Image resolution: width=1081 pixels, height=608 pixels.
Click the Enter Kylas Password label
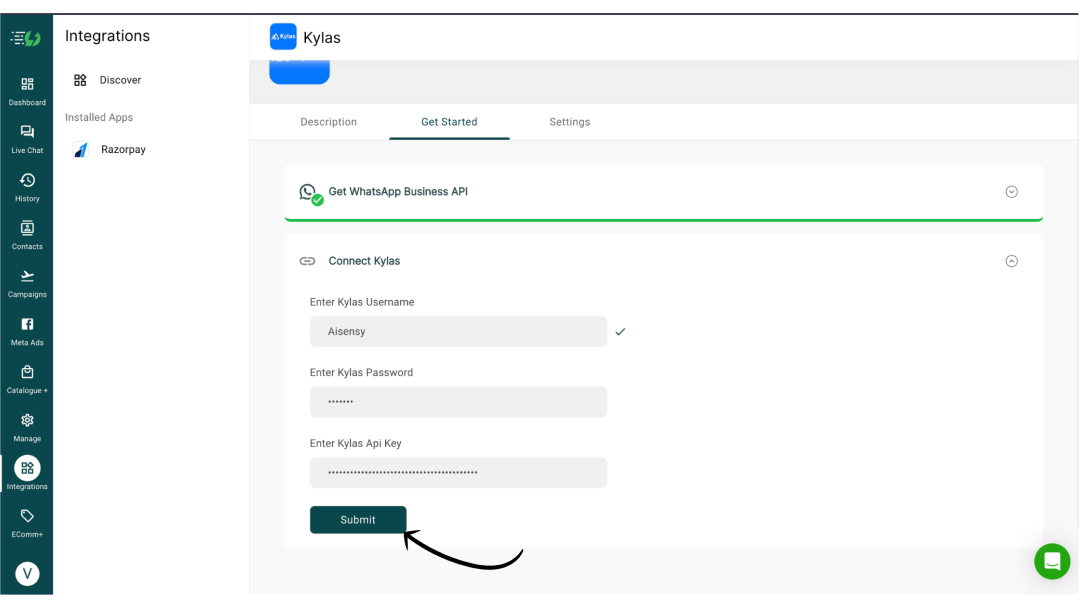point(361,372)
